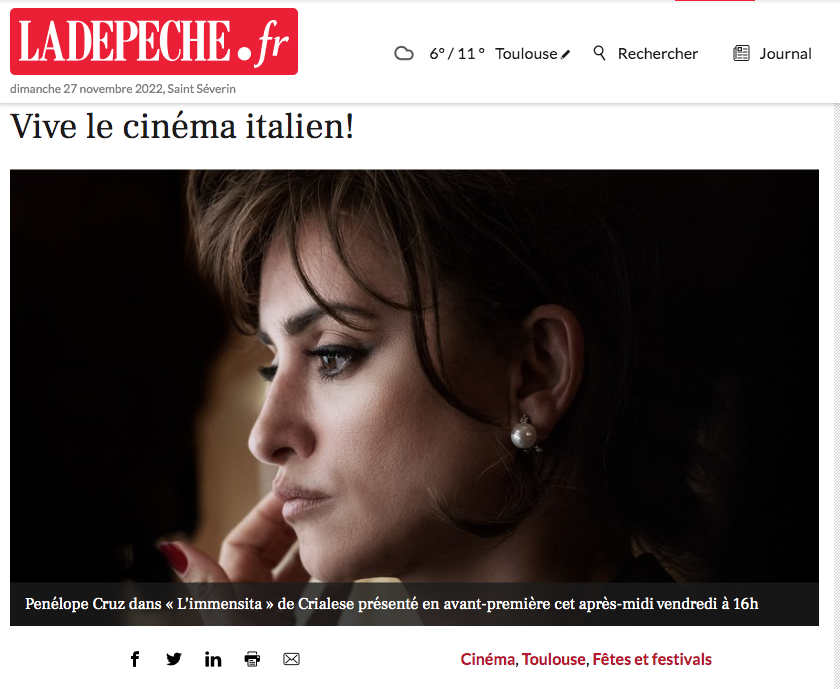840x689 pixels.
Task: Send the article by email envelope icon
Action: pos(291,659)
